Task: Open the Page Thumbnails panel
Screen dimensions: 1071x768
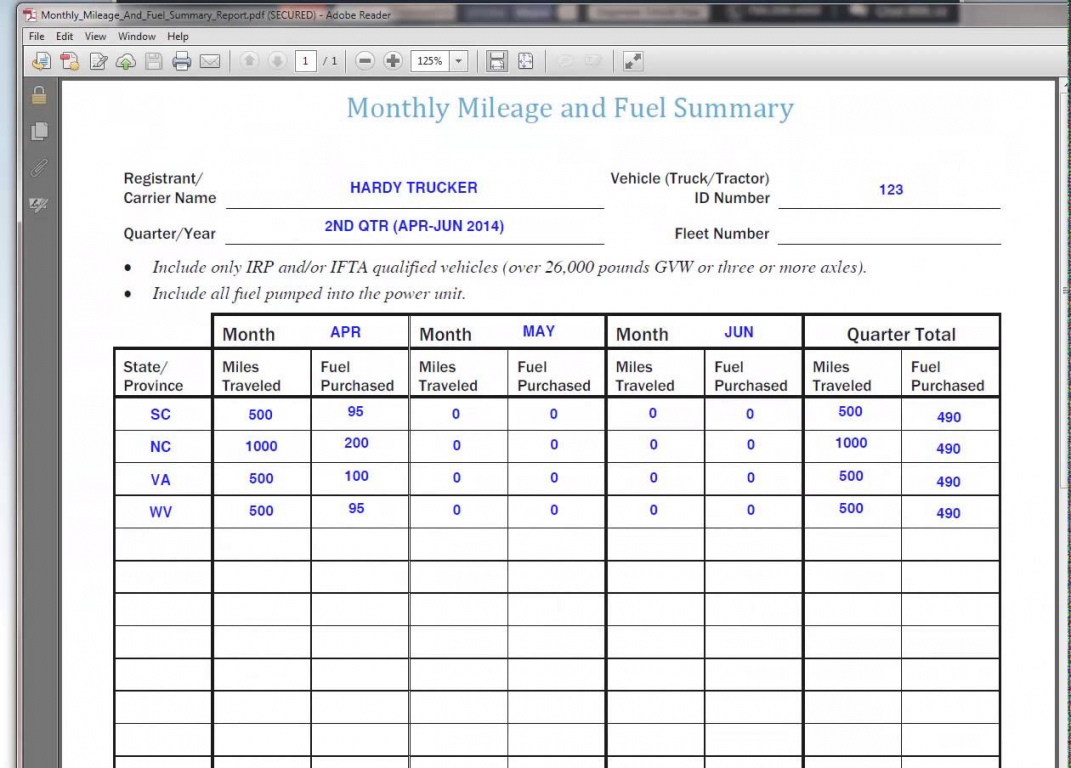Action: coord(39,131)
